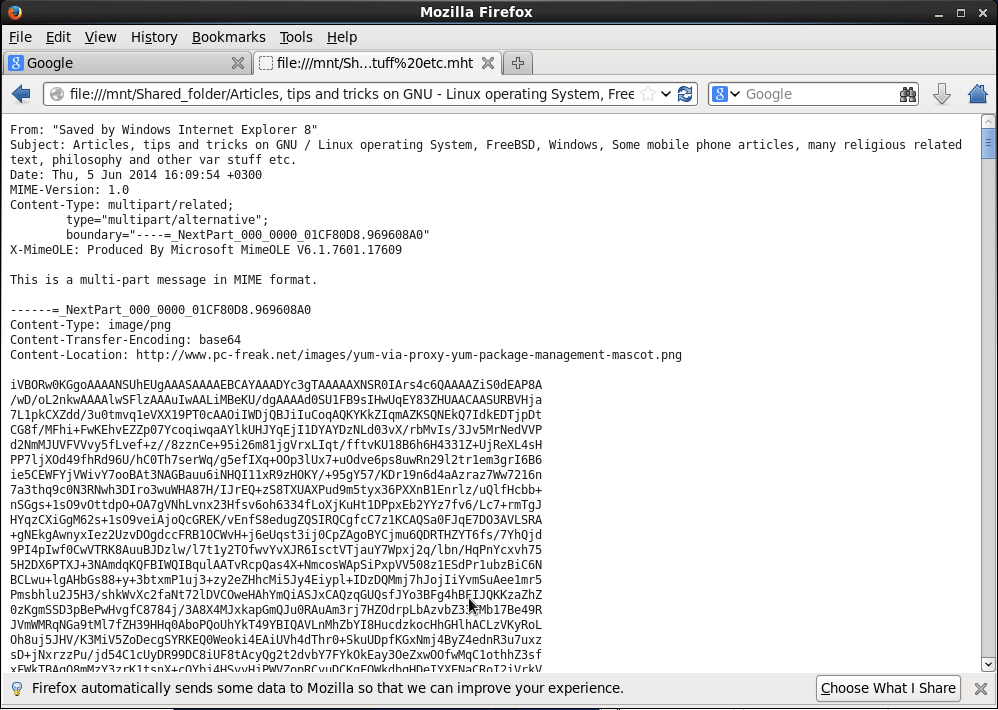Close the Google tab
The image size is (998, 710).
tap(237, 61)
